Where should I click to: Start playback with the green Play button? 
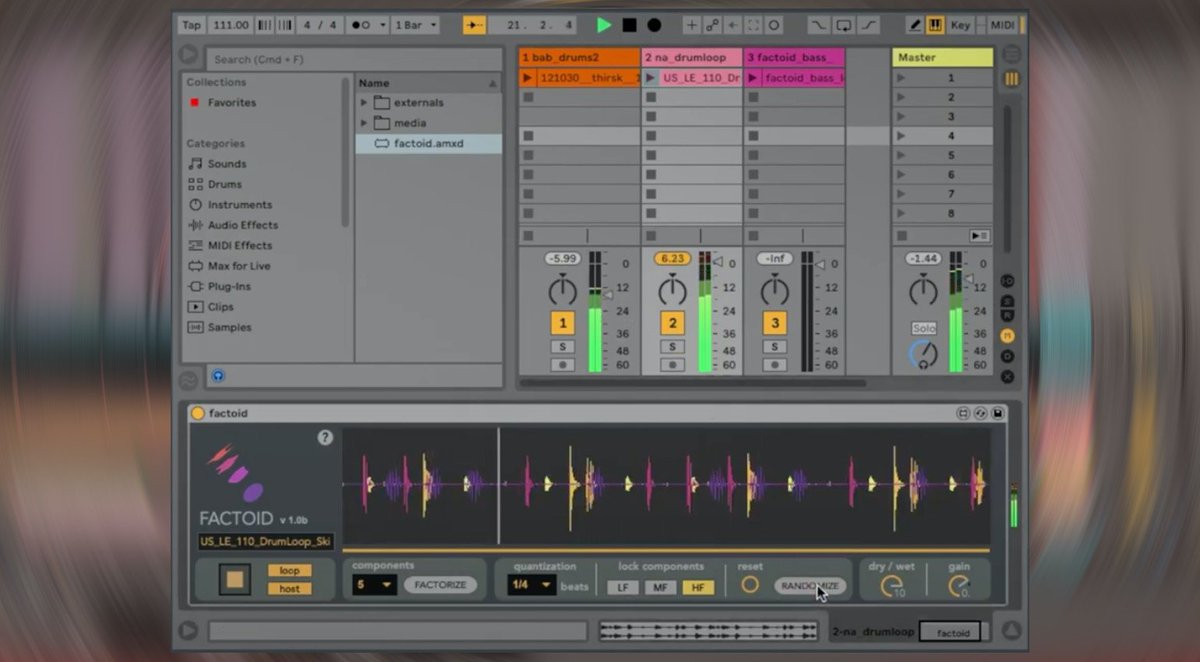(604, 25)
